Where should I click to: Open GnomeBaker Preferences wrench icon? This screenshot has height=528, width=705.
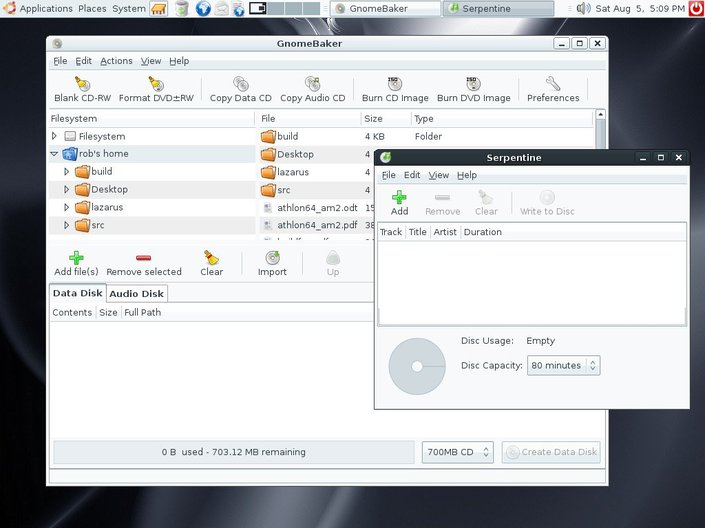pos(553,84)
